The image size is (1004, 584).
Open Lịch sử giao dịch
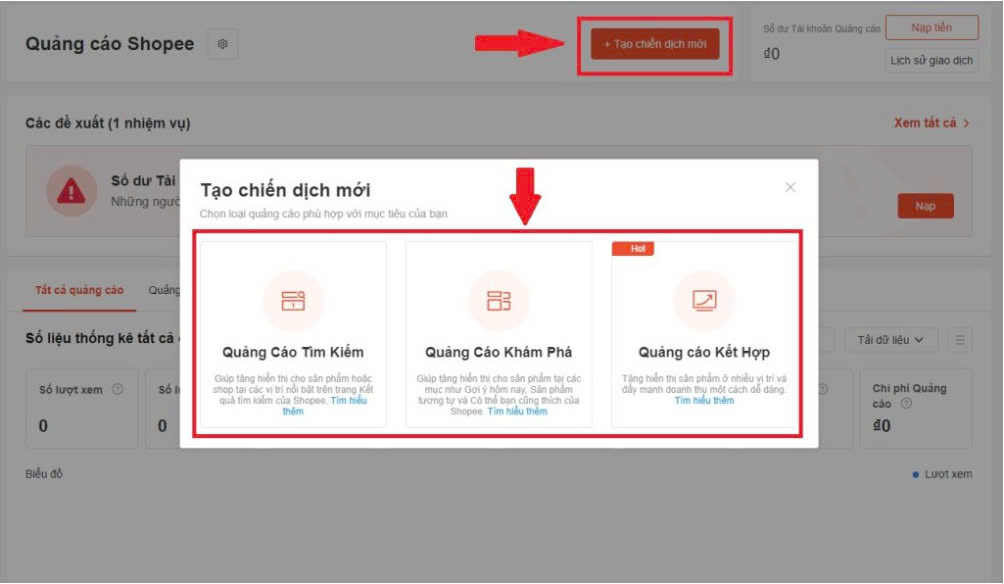pyautogui.click(x=933, y=60)
